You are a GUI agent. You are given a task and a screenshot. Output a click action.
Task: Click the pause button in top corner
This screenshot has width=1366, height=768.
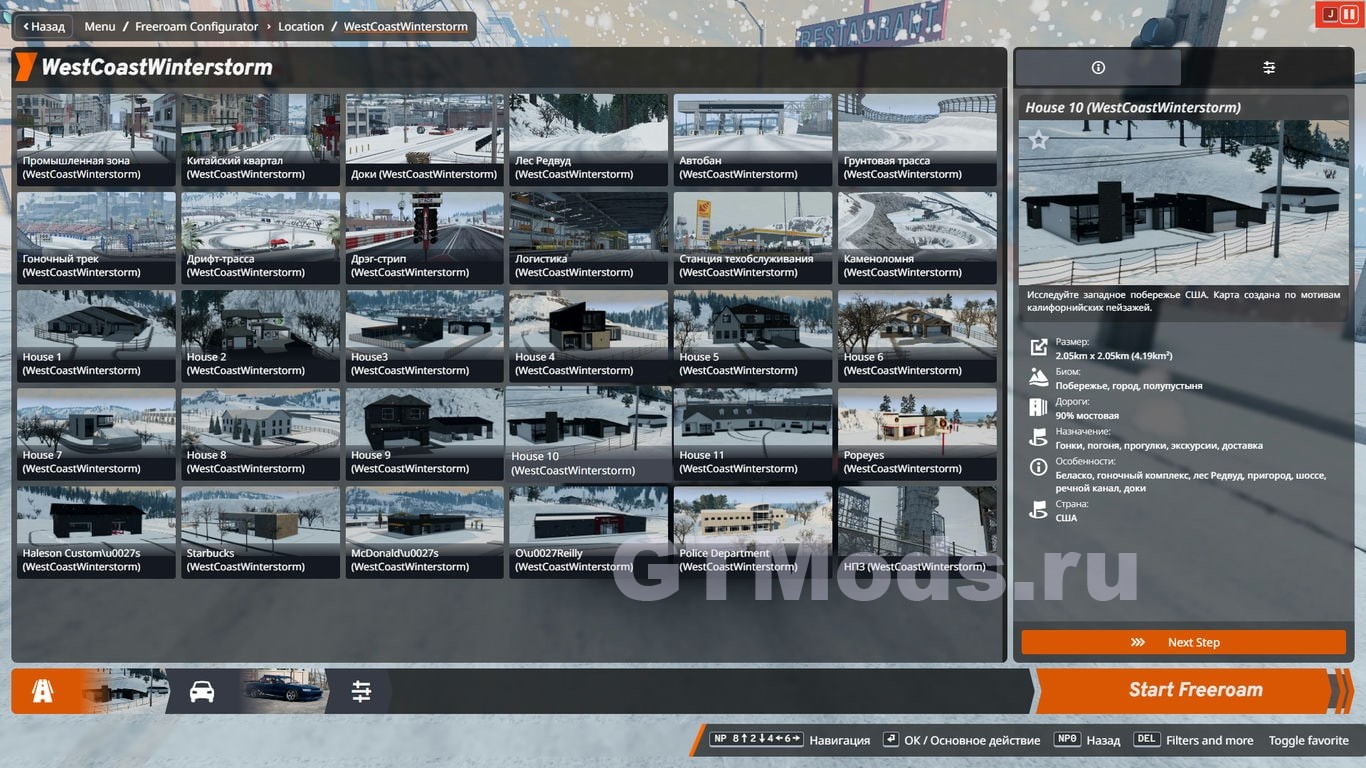pyautogui.click(x=1349, y=14)
